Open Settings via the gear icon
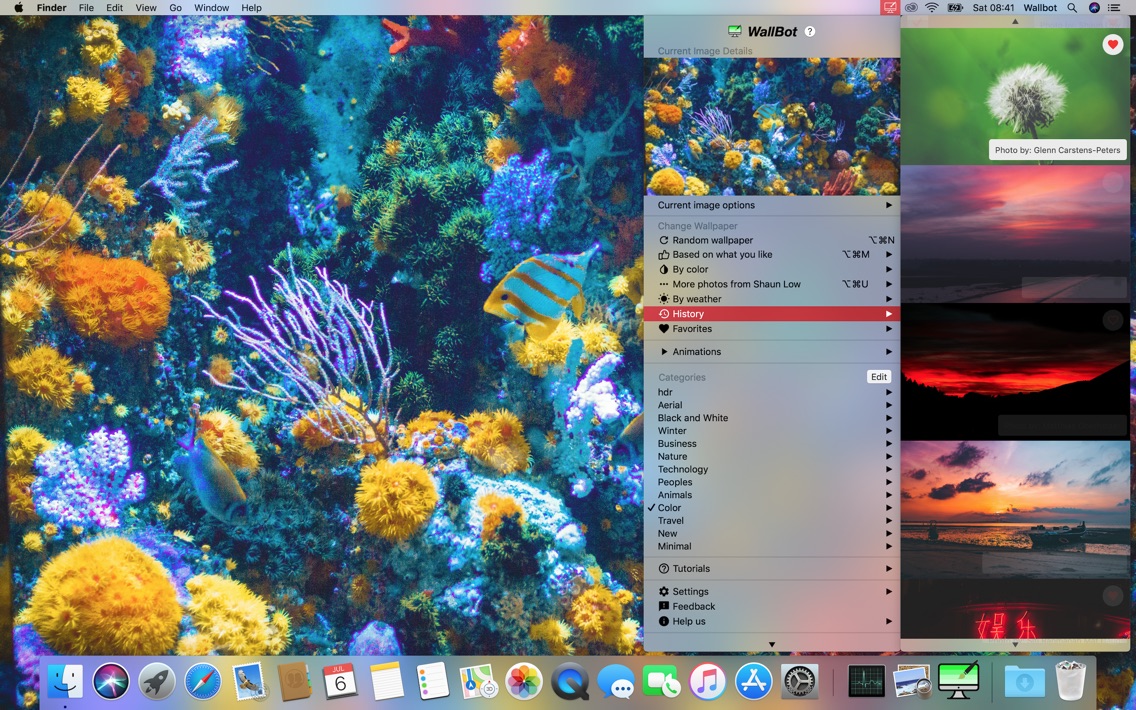1136x710 pixels. 663,591
